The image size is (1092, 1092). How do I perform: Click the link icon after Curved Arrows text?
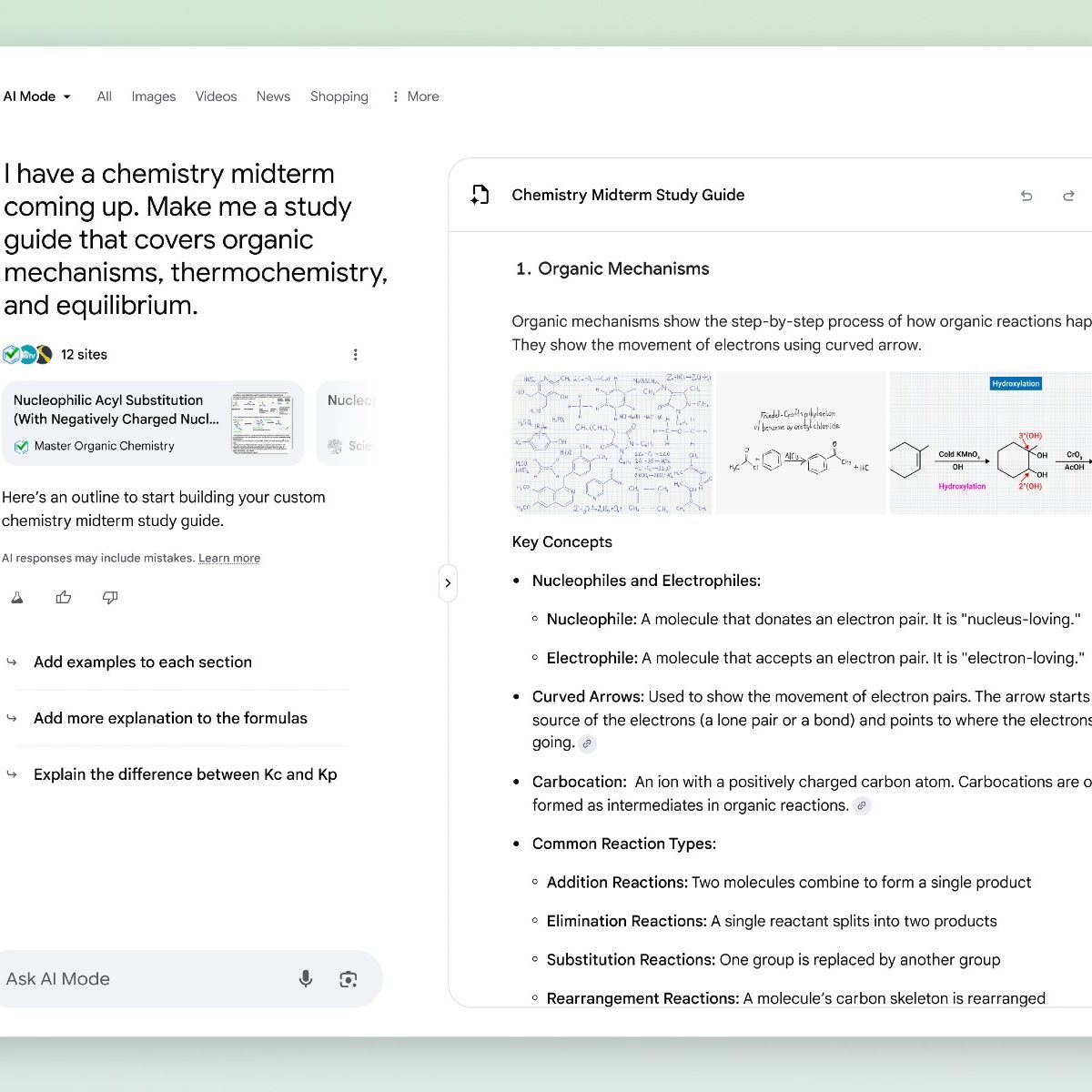588,743
